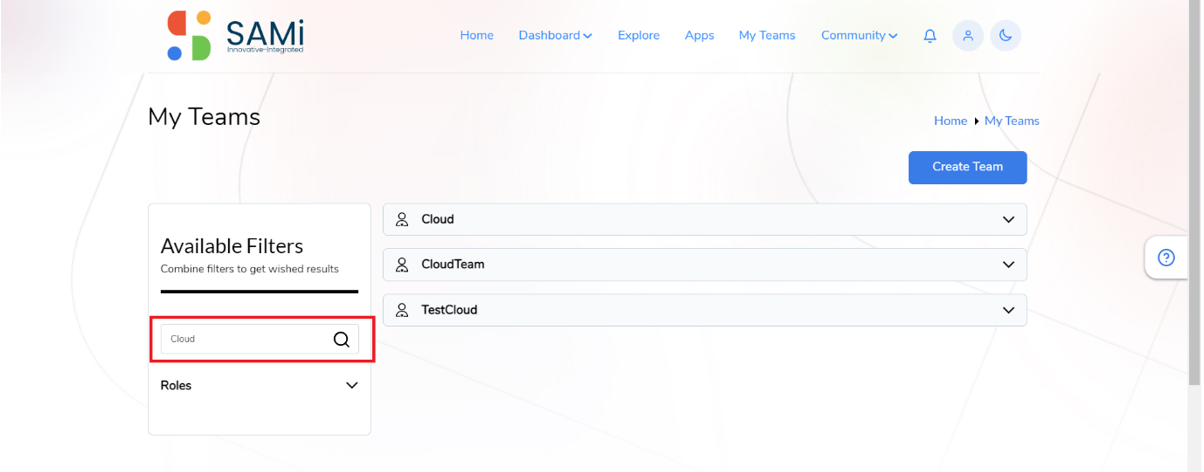Open the help question mark widget
The width and height of the screenshot is (1204, 472).
[1166, 258]
